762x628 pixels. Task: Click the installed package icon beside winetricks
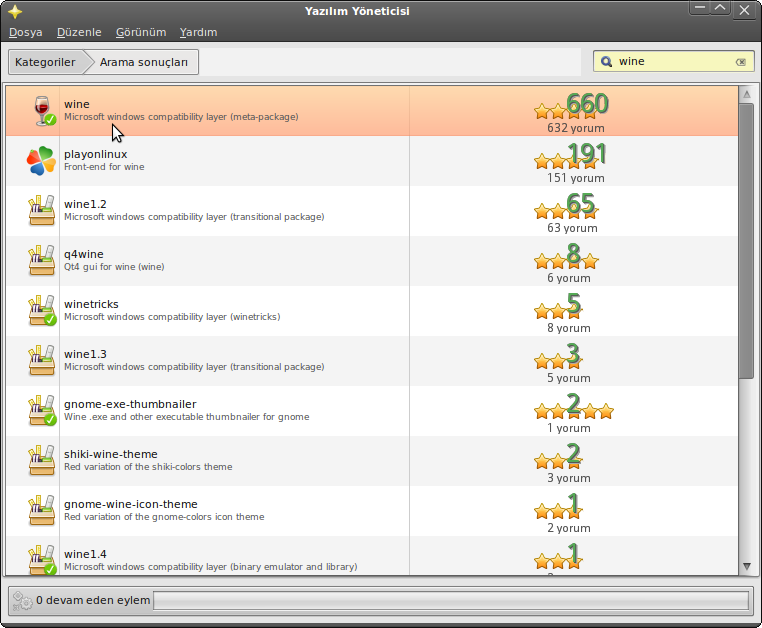[41, 311]
